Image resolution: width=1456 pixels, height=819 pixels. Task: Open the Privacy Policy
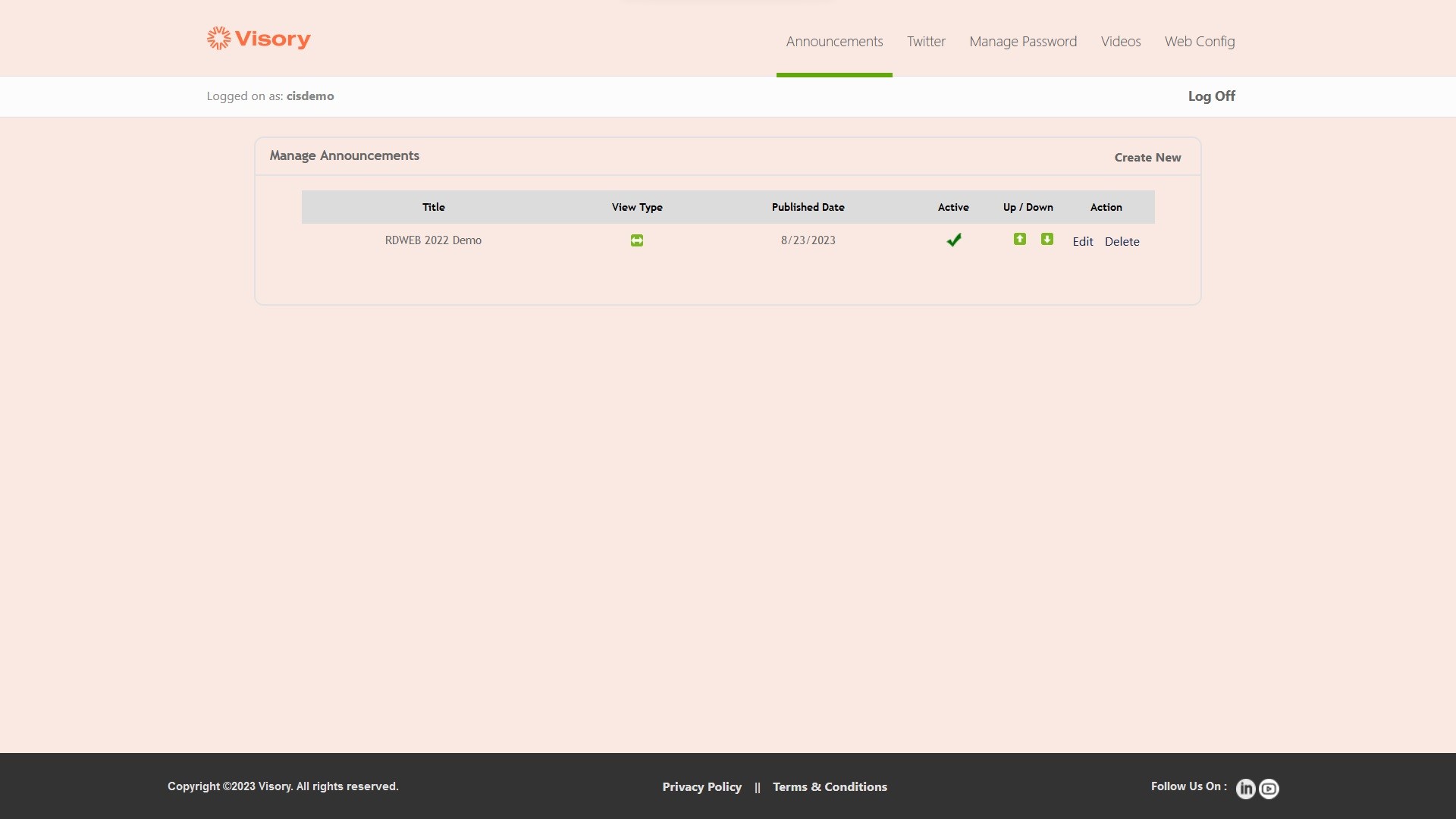pos(701,786)
